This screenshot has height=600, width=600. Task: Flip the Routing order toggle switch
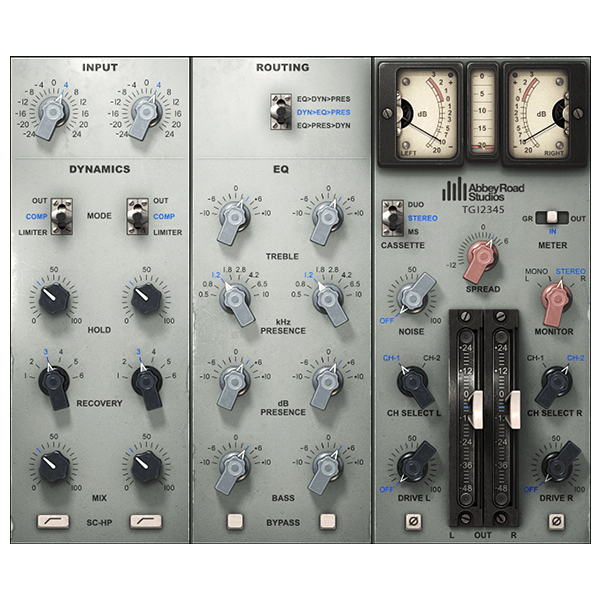280,112
